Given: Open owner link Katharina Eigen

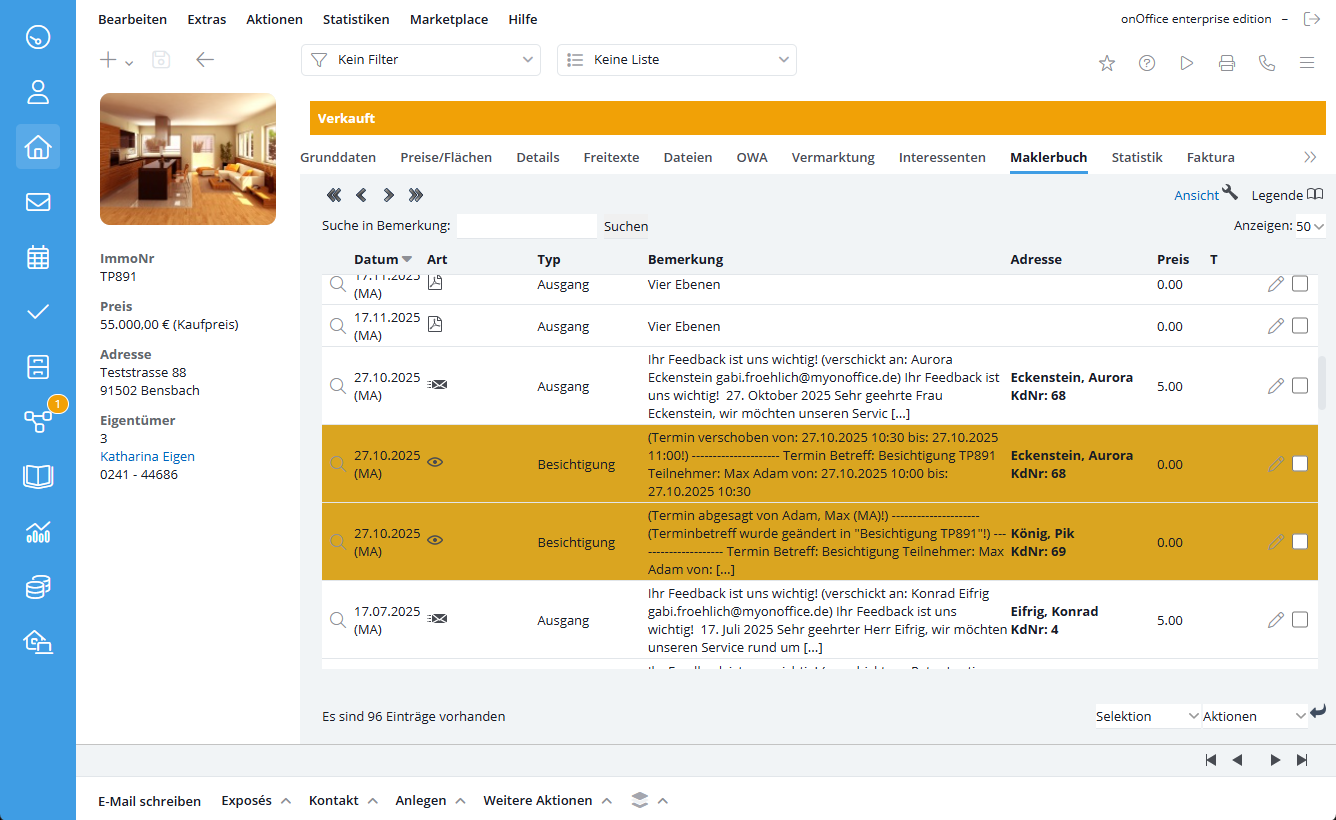Looking at the screenshot, I should click(x=147, y=456).
